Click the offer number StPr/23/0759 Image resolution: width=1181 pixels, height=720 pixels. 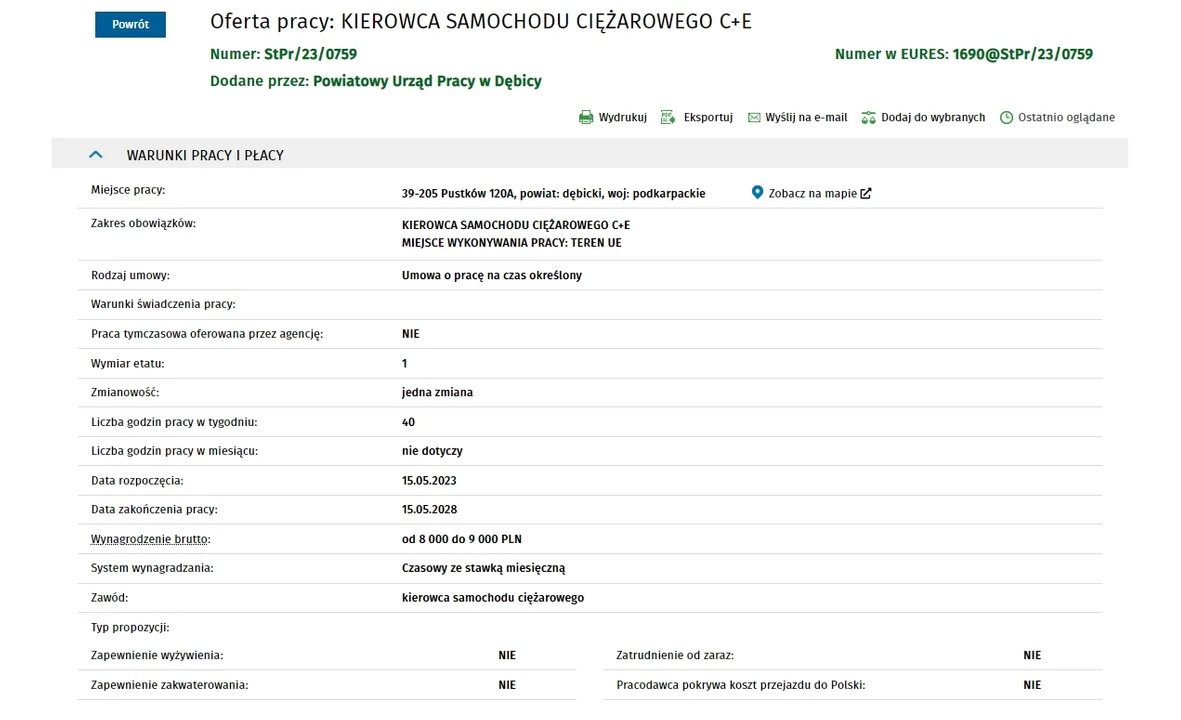click(310, 54)
